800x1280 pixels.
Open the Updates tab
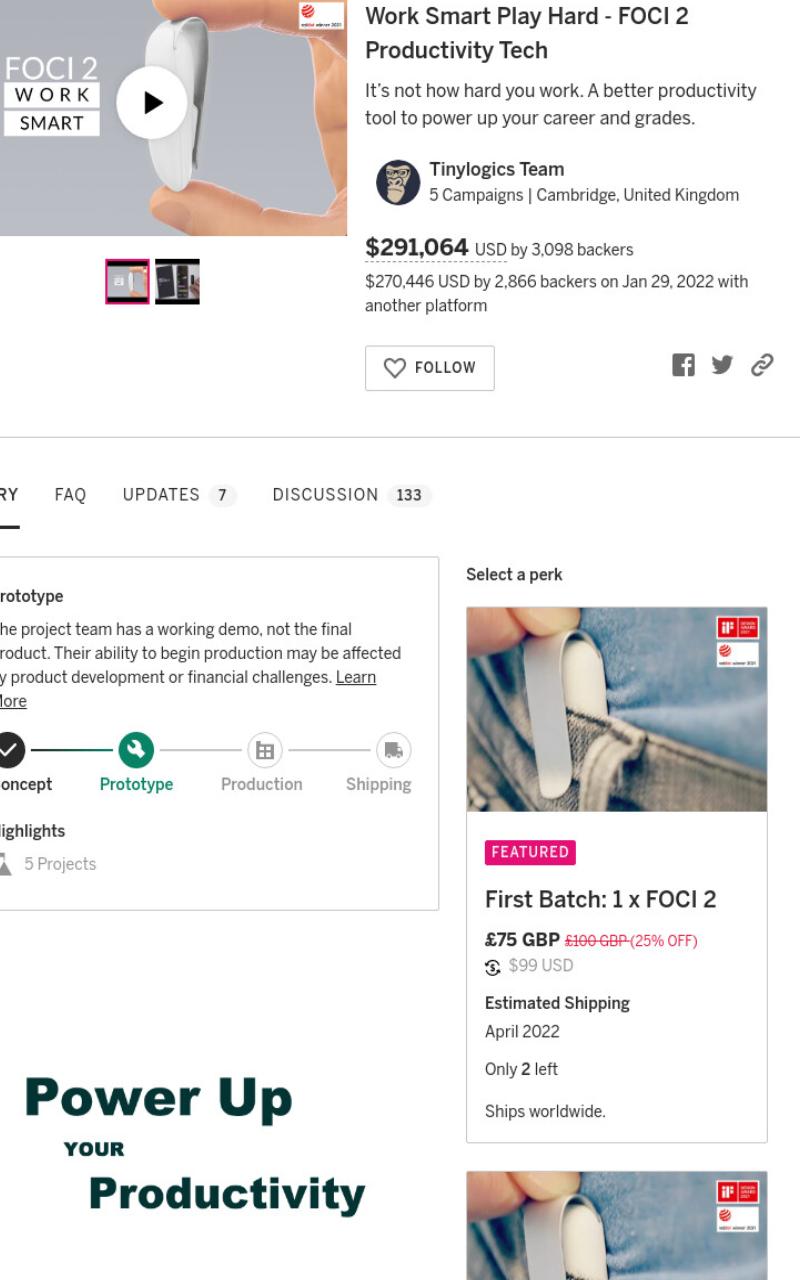(179, 495)
